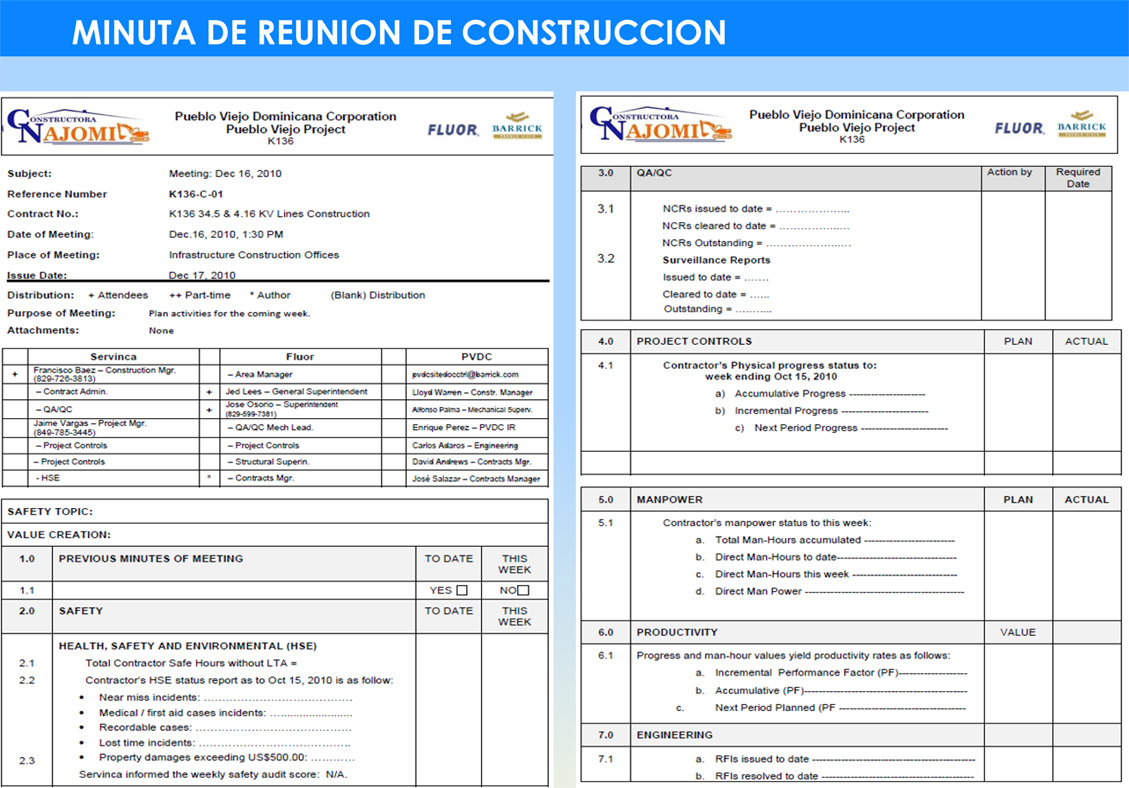
Task: Click 'Servinca informed the weekly safety audit score' line
Action: (213, 775)
